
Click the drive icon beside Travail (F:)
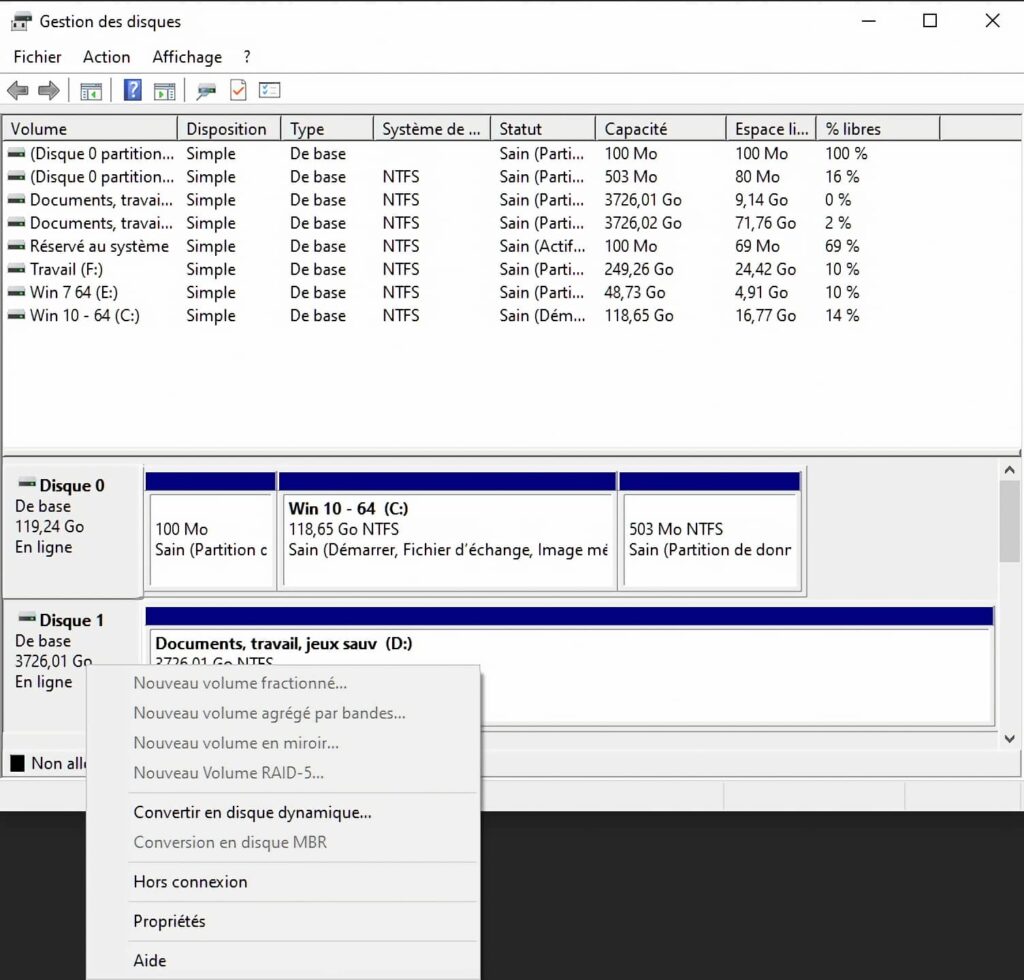click(x=18, y=269)
